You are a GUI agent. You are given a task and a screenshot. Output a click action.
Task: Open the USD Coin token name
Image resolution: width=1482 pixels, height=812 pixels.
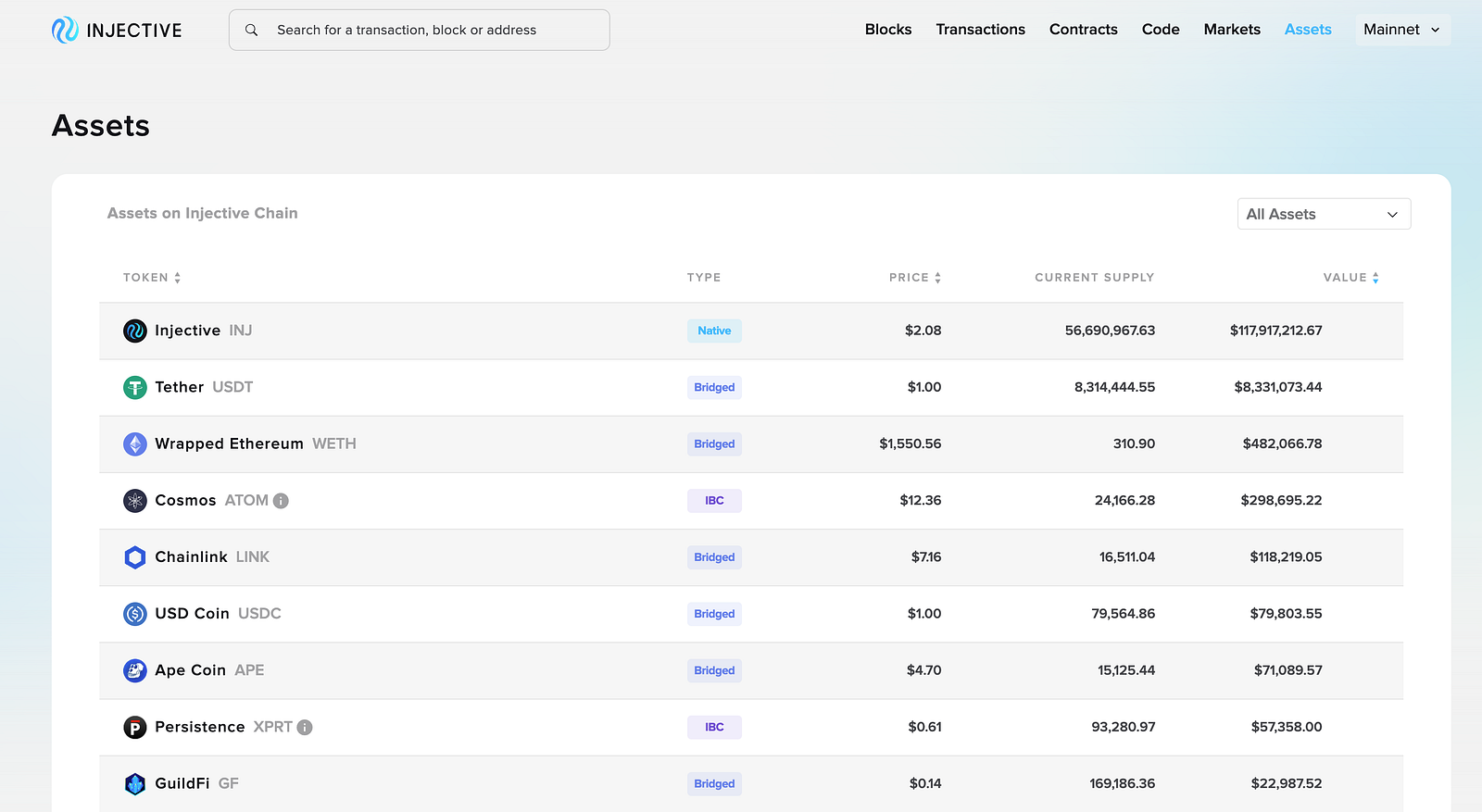tap(192, 614)
